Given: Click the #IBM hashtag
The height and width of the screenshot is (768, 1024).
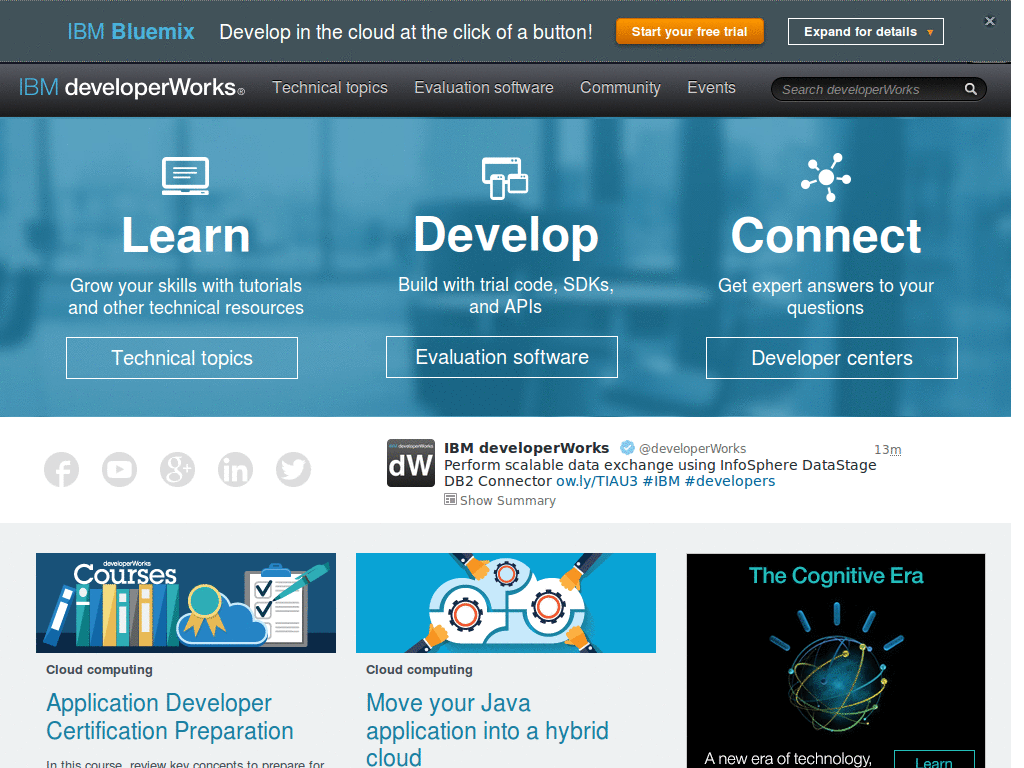Looking at the screenshot, I should (661, 481).
